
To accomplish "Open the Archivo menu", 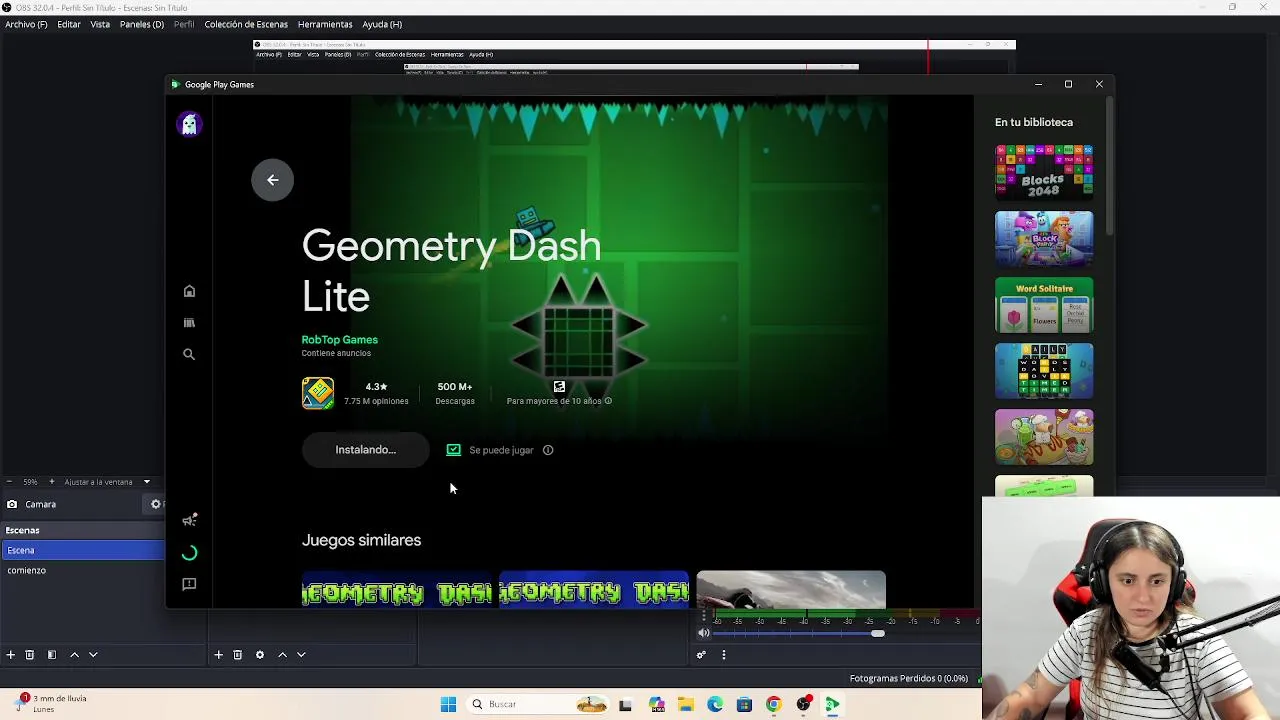I will tap(26, 24).
